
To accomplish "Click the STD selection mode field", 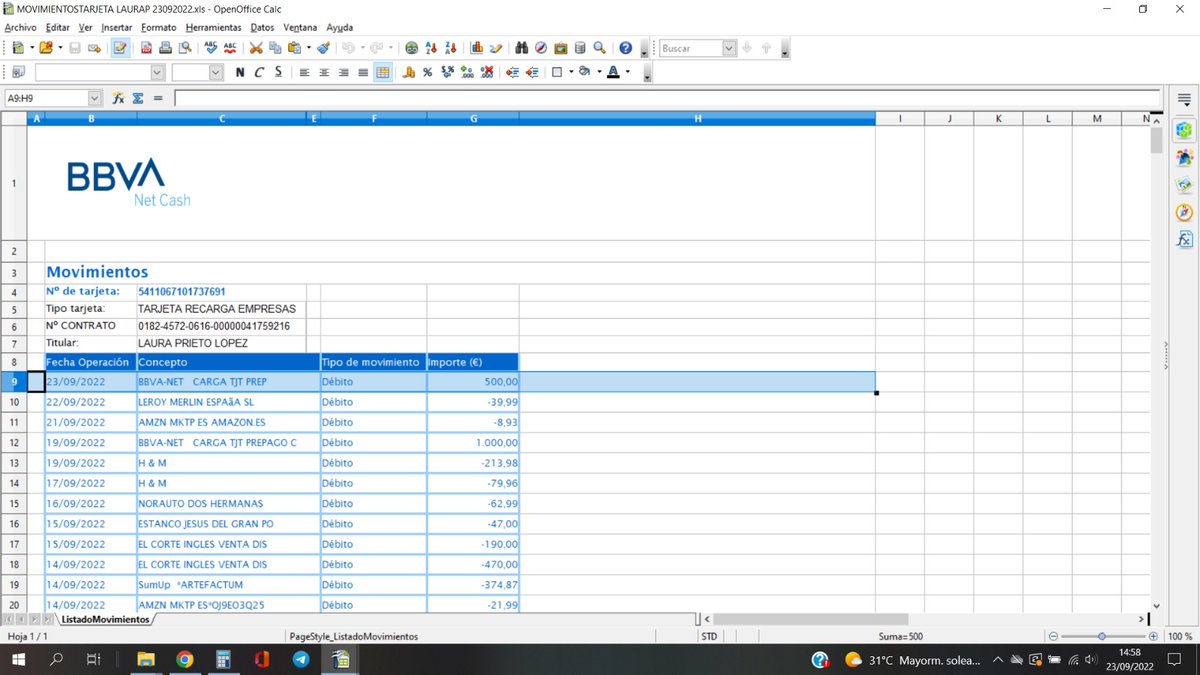I will coord(709,636).
